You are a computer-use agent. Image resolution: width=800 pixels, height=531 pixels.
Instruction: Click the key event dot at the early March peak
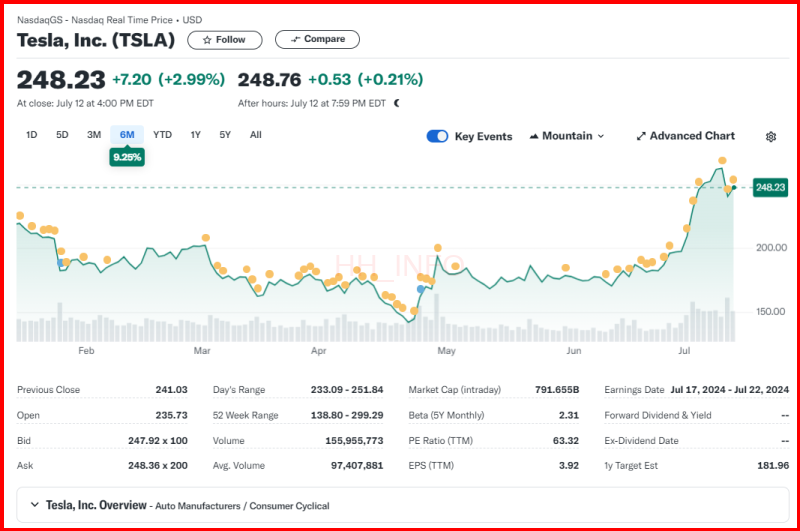point(206,238)
